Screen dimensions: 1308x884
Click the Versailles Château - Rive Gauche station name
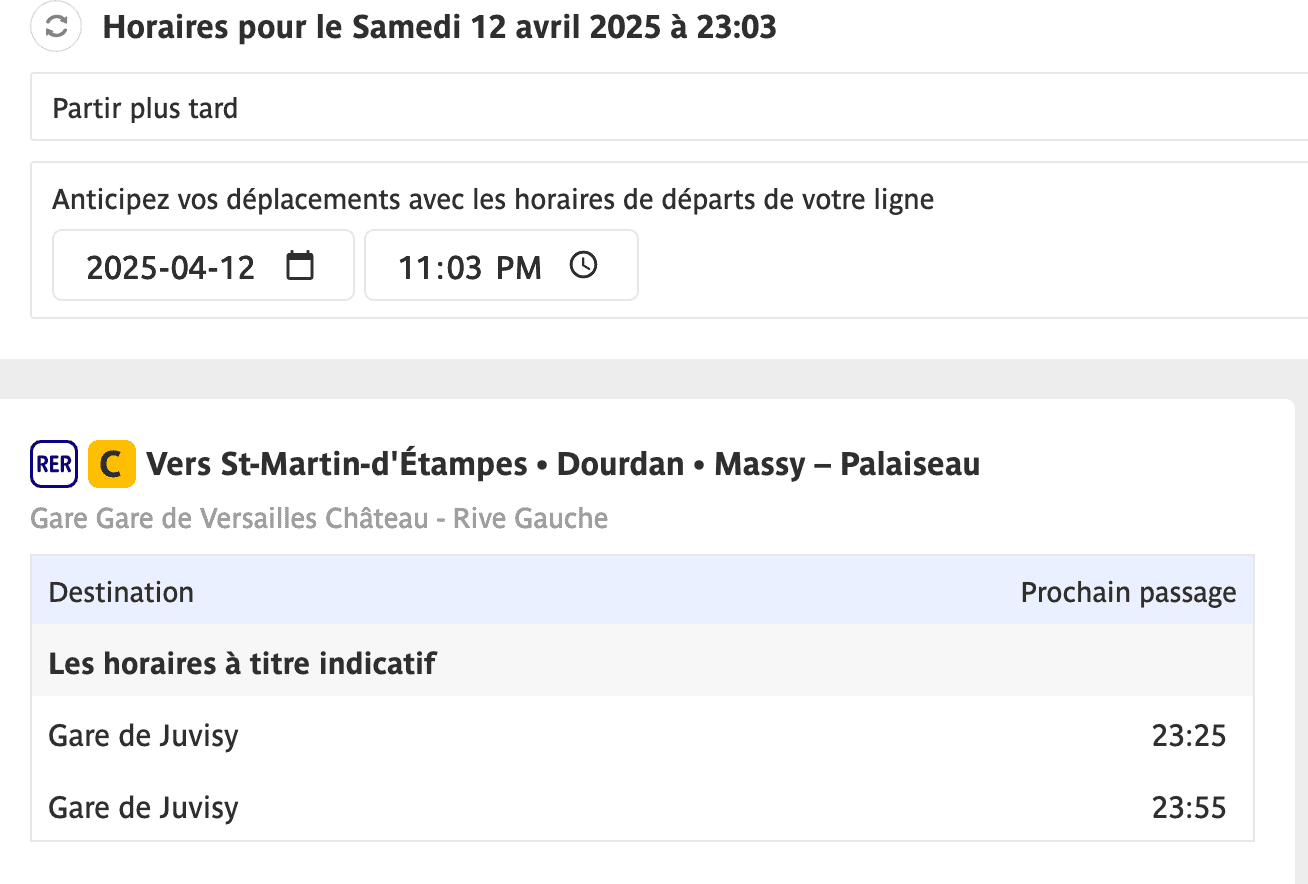pyautogui.click(x=319, y=519)
